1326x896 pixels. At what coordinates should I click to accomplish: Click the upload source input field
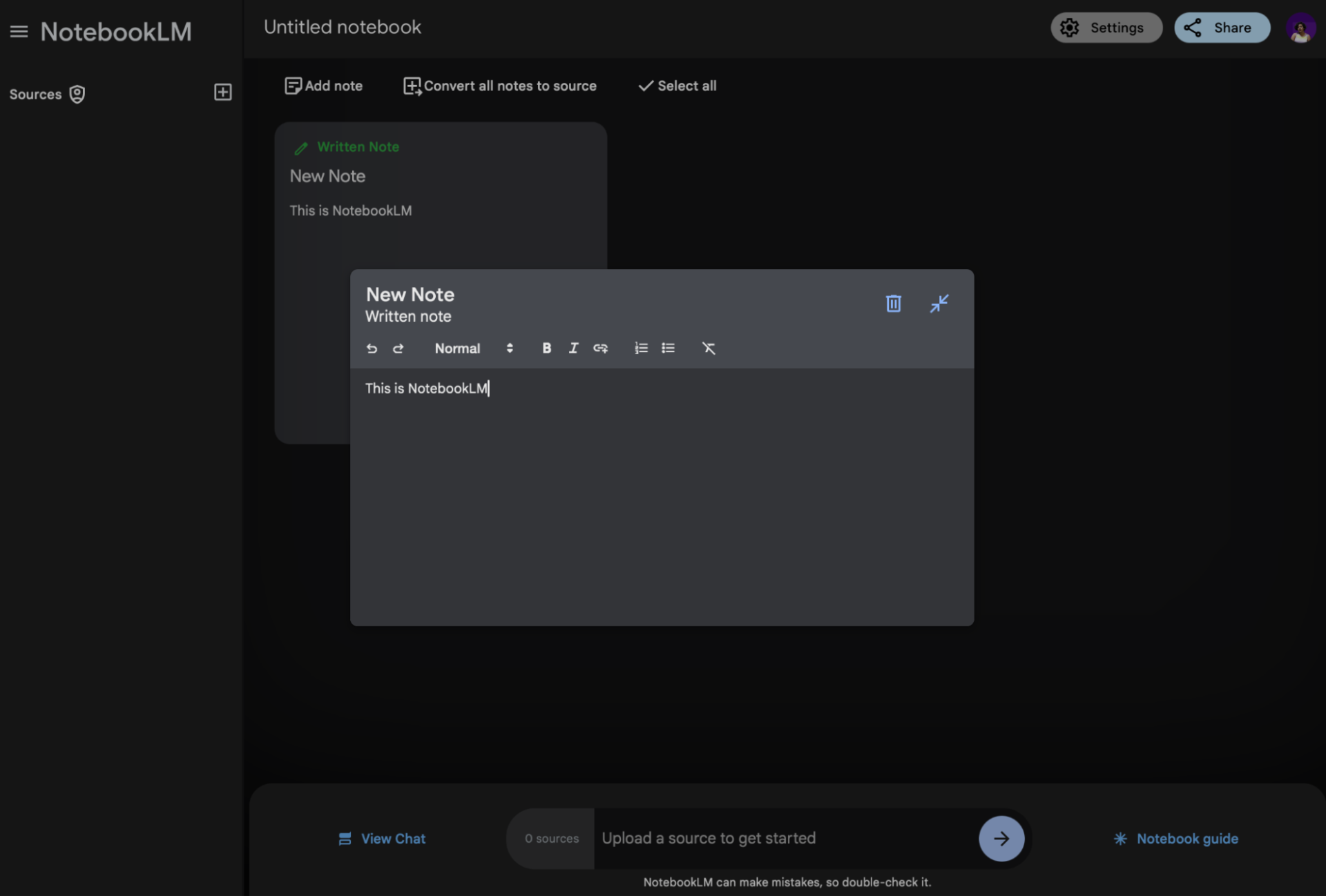(760, 839)
